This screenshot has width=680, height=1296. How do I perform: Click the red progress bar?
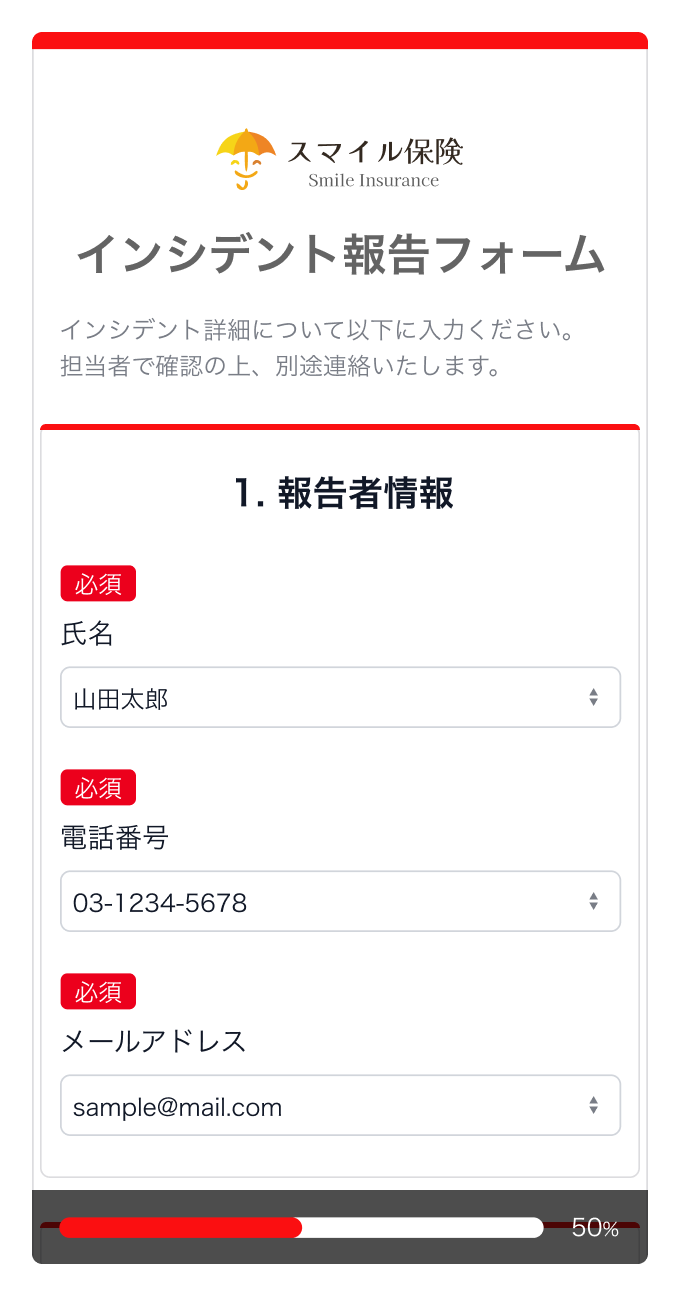pos(180,1226)
